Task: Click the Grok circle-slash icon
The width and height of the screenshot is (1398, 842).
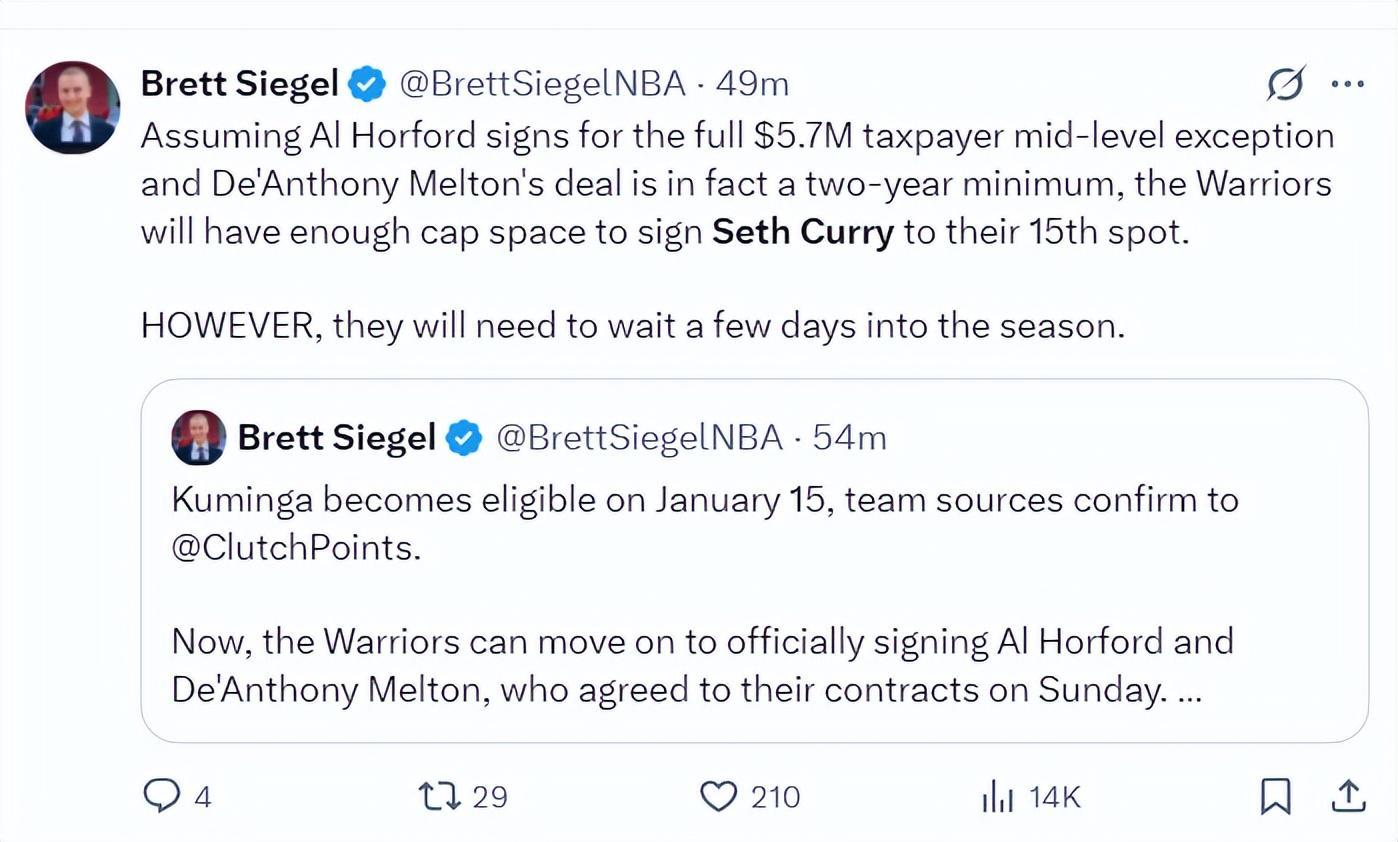Action: (x=1286, y=85)
